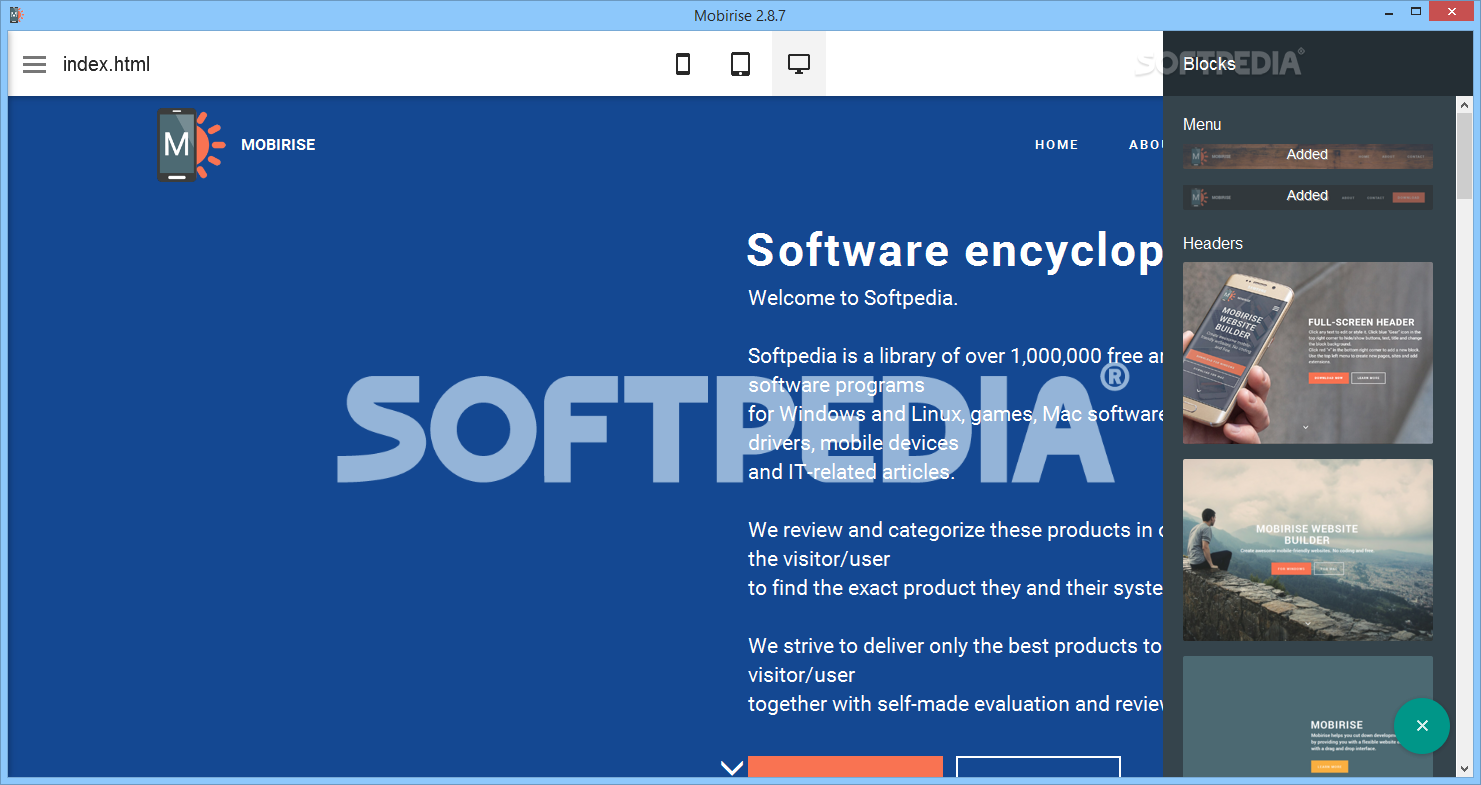Click the scrollbar up arrow
Screen dimensions: 1481x785
pyautogui.click(x=1464, y=104)
